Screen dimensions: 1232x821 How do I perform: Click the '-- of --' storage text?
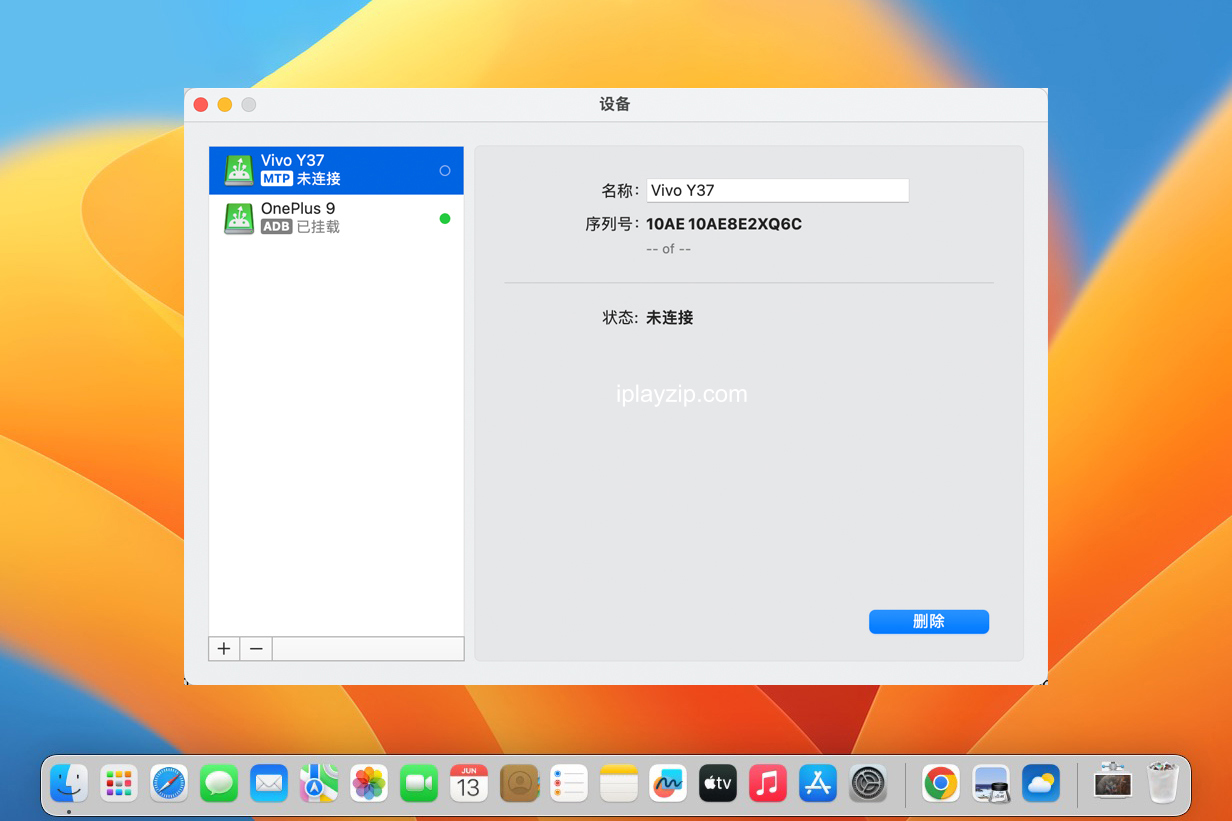[x=669, y=248]
